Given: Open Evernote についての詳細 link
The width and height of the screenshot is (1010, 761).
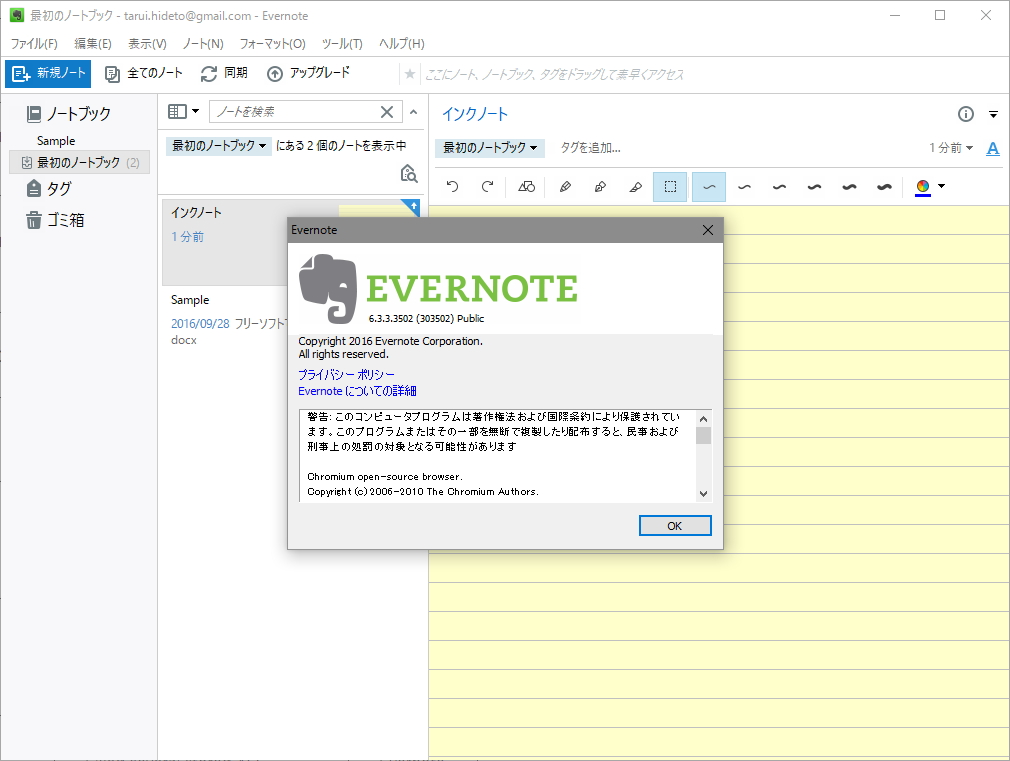Looking at the screenshot, I should (357, 391).
